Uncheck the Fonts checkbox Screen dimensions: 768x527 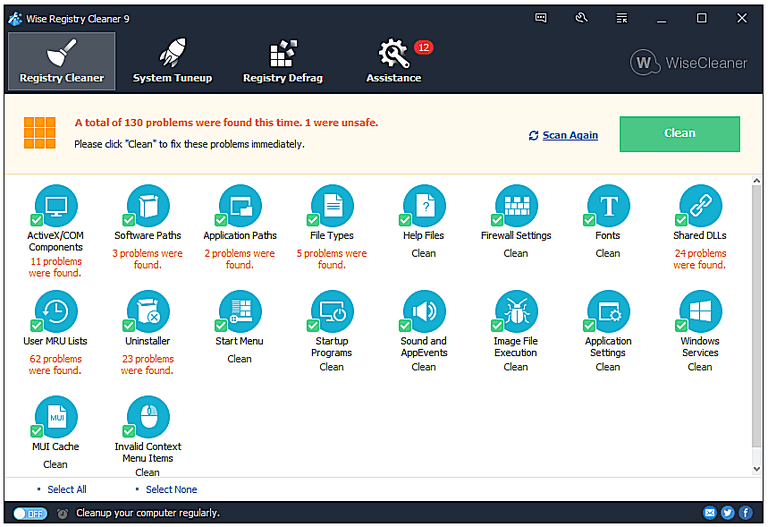589,220
